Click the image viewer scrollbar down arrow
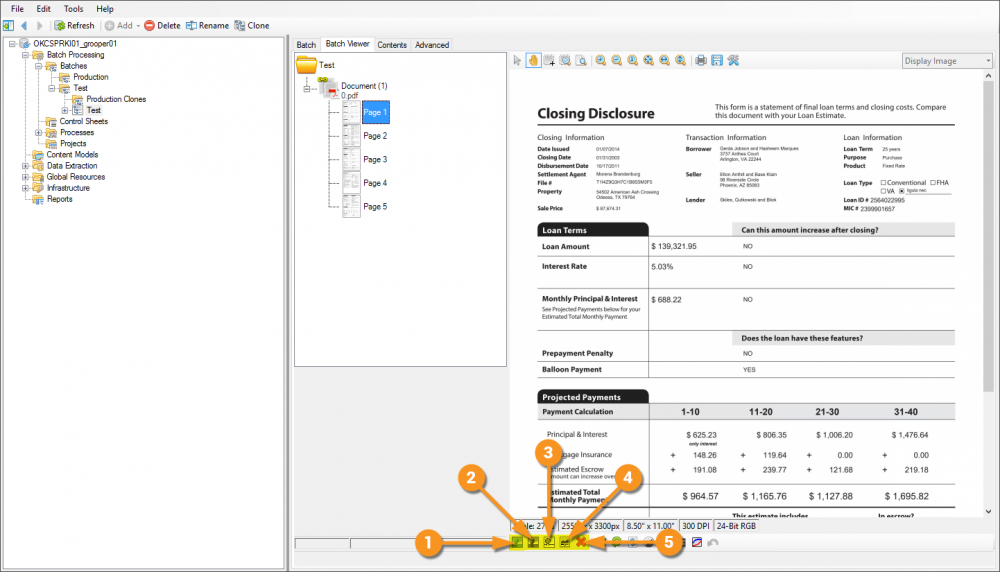Screen dimensions: 1000x572 989,511
